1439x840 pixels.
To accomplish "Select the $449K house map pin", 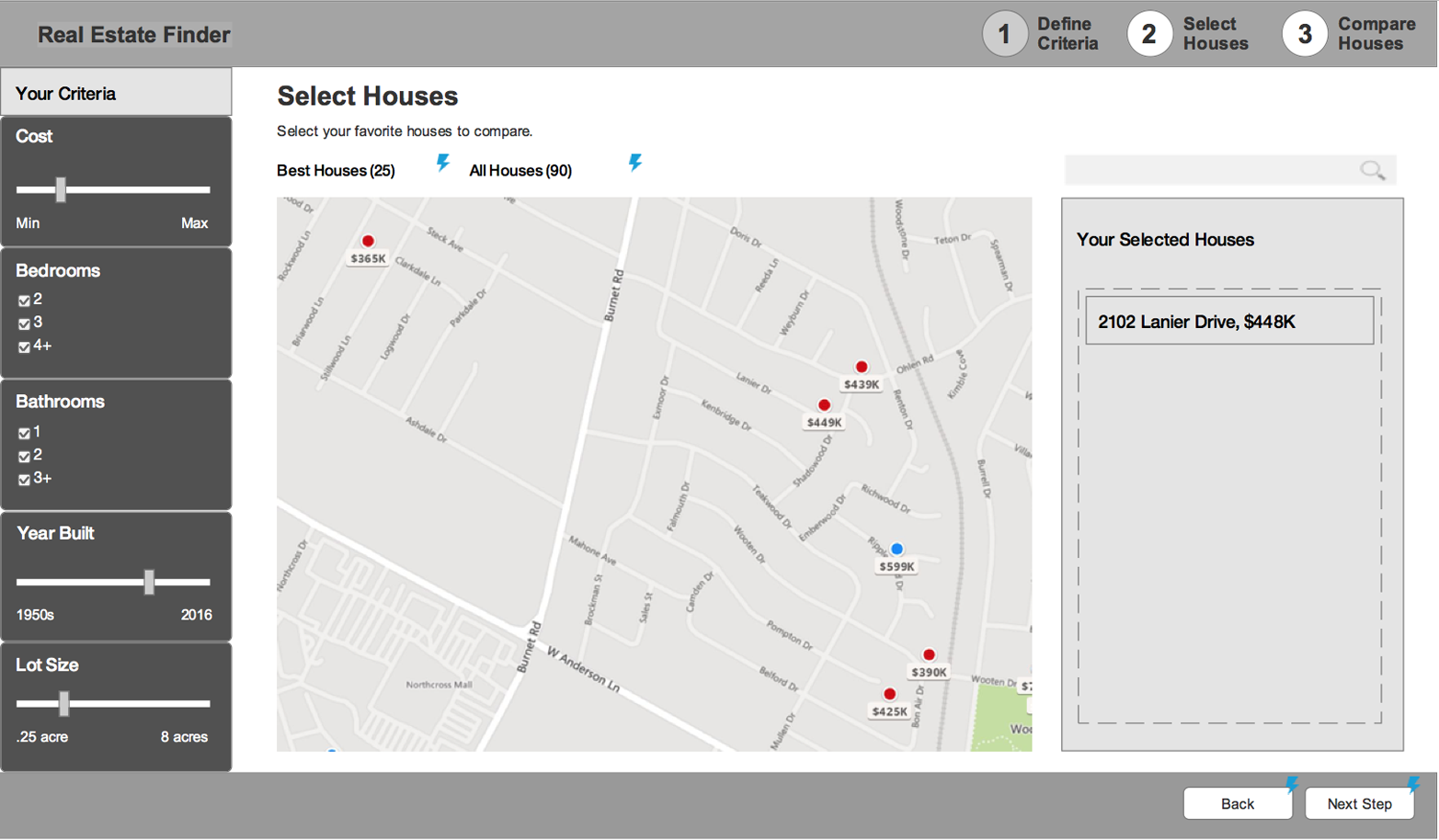I will pos(824,405).
